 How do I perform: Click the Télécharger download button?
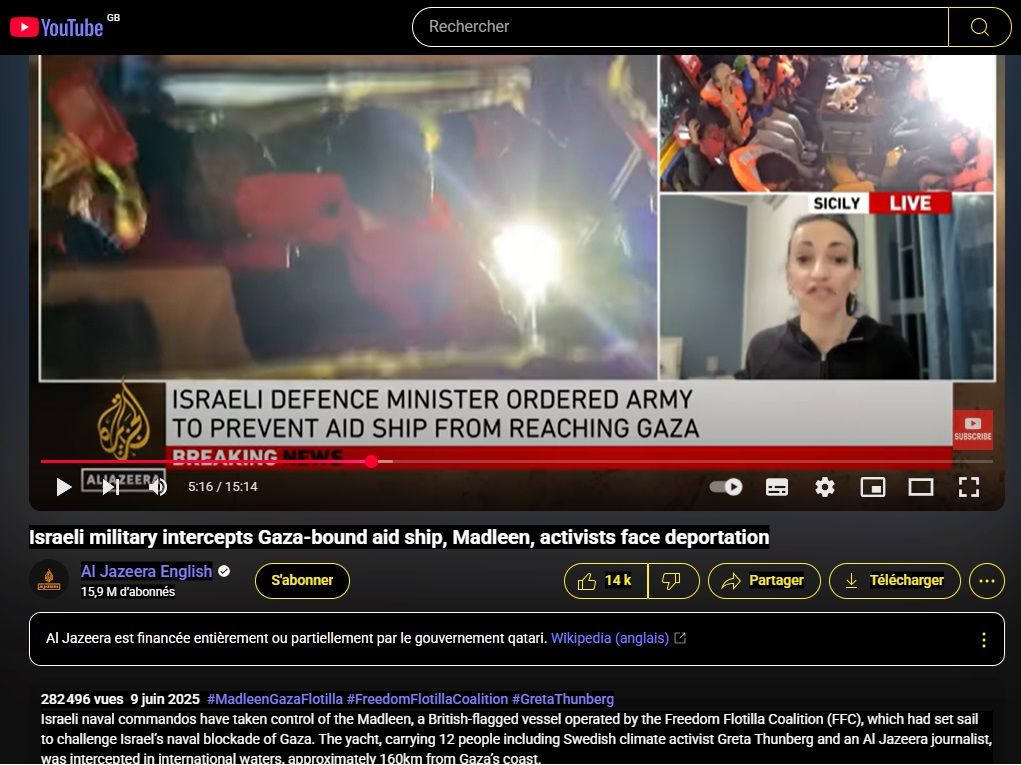point(894,581)
